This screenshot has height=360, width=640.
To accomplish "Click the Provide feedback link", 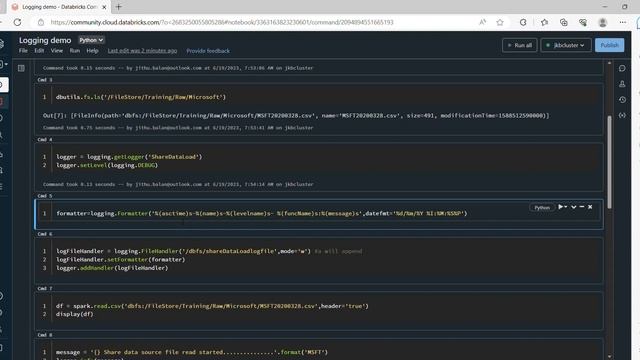I will coord(208,51).
